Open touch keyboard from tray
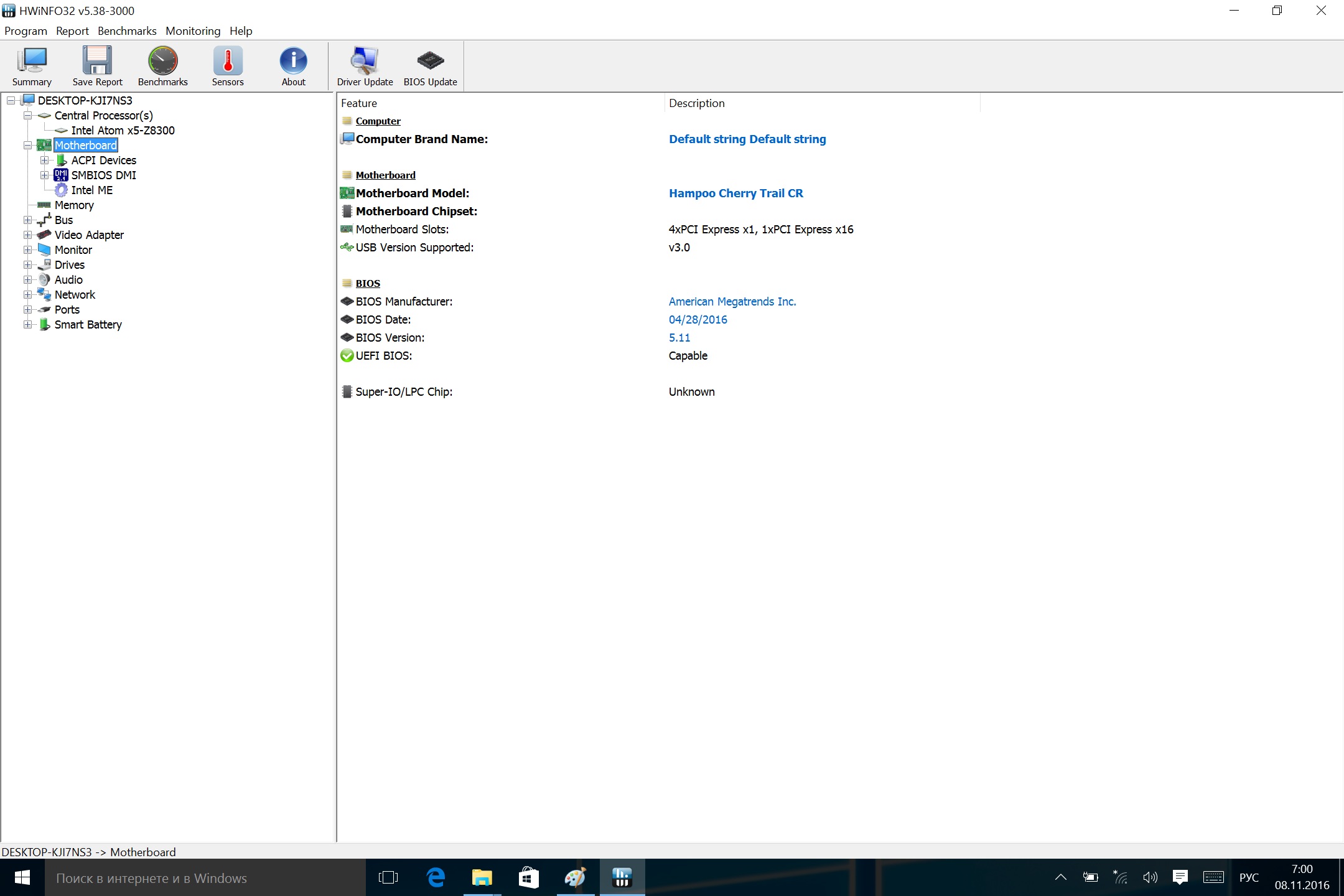 1213,877
